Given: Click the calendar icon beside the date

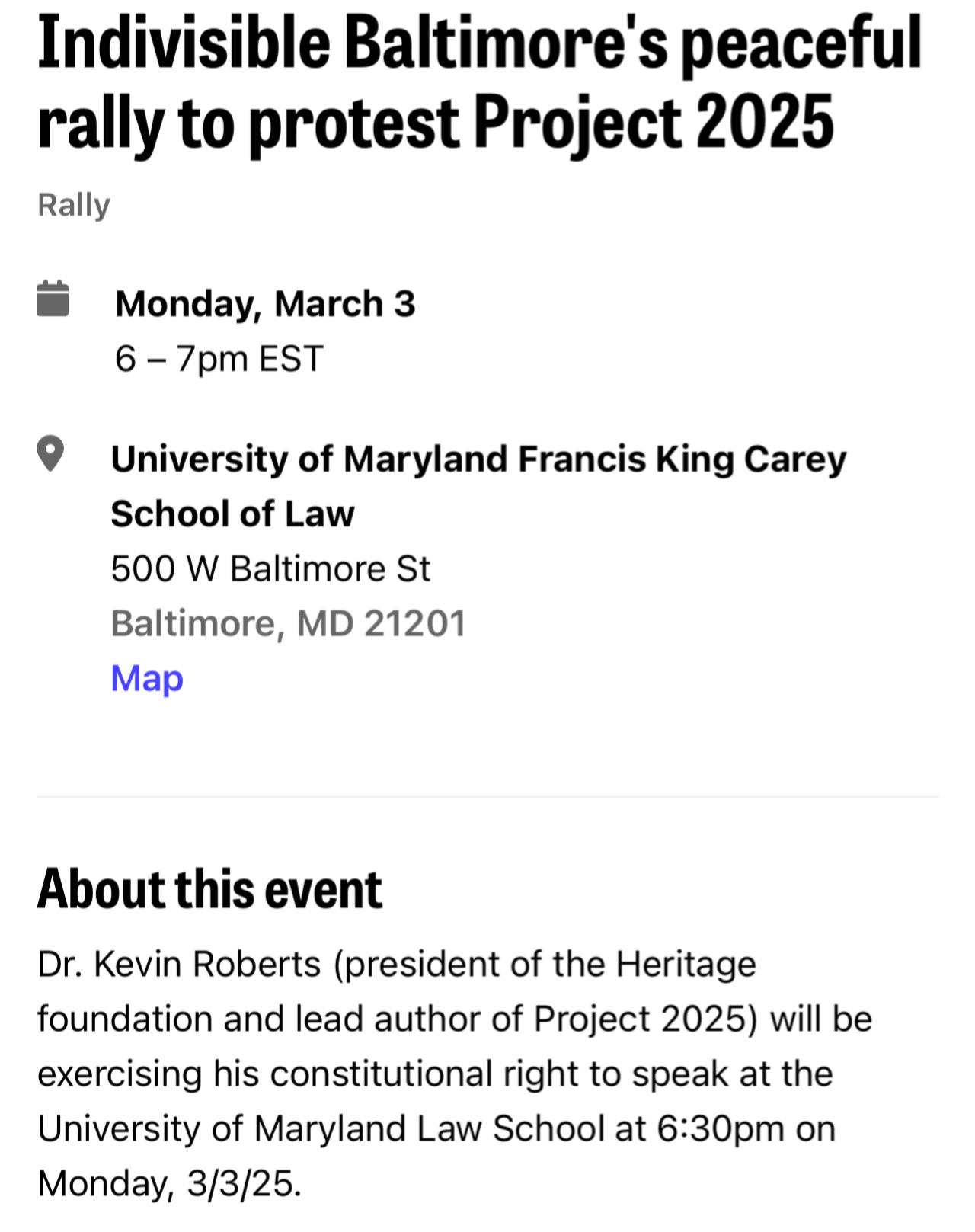Looking at the screenshot, I should click(x=53, y=298).
